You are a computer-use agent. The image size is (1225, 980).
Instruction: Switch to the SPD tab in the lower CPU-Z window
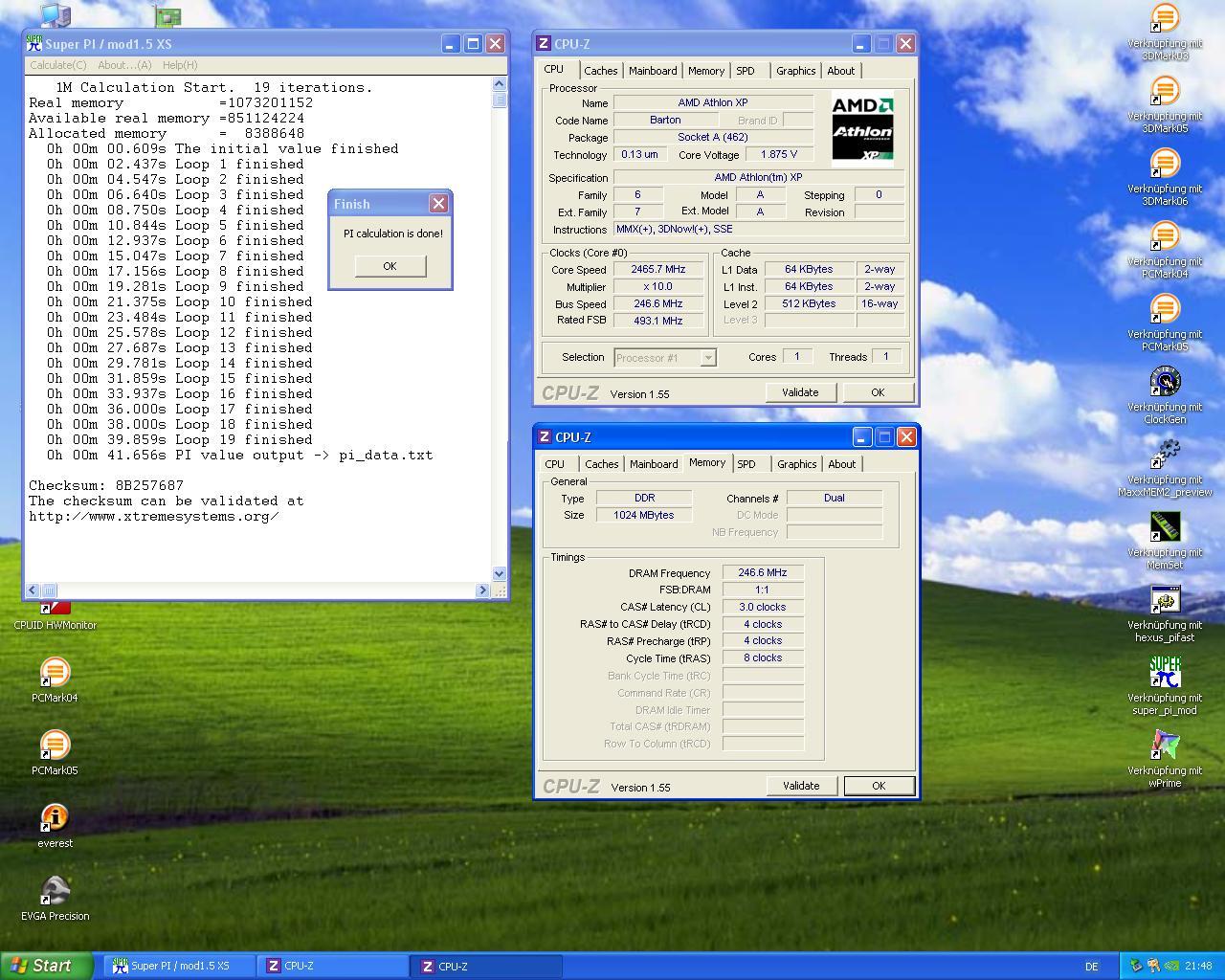tap(746, 464)
